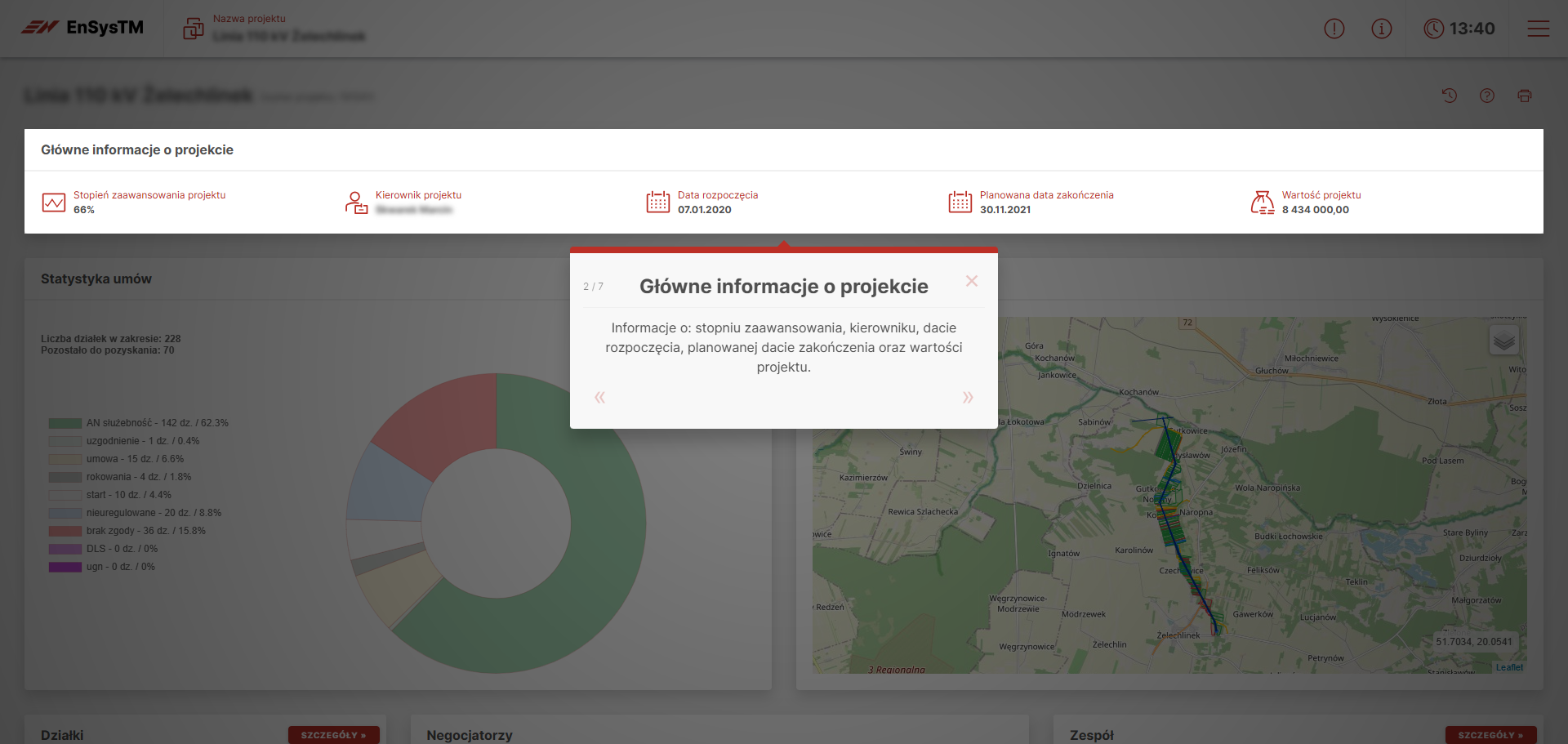Open the info icon in the header
Image resolution: width=1568 pixels, height=744 pixels.
pyautogui.click(x=1381, y=29)
